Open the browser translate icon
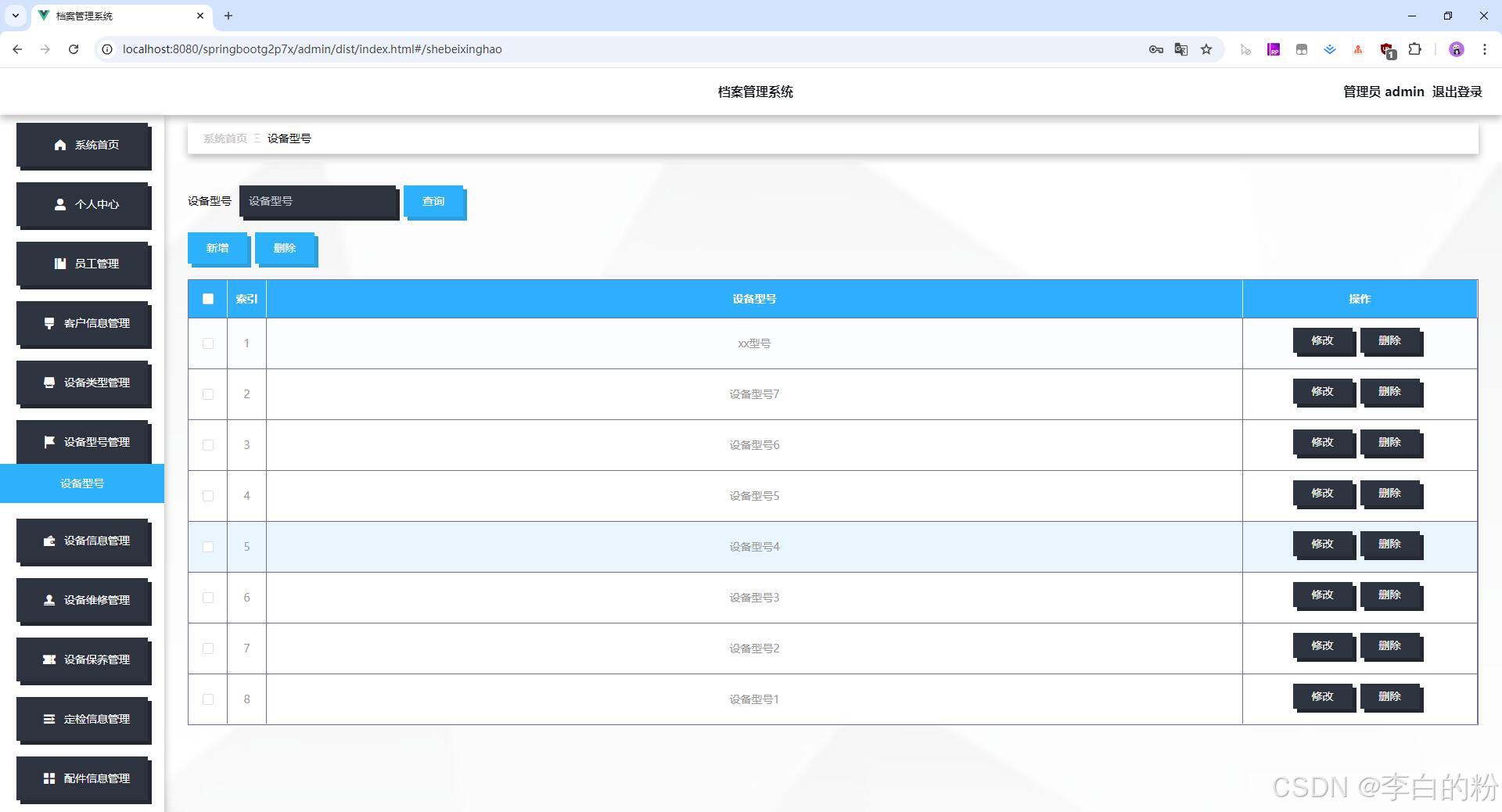1502x812 pixels. [x=1181, y=49]
